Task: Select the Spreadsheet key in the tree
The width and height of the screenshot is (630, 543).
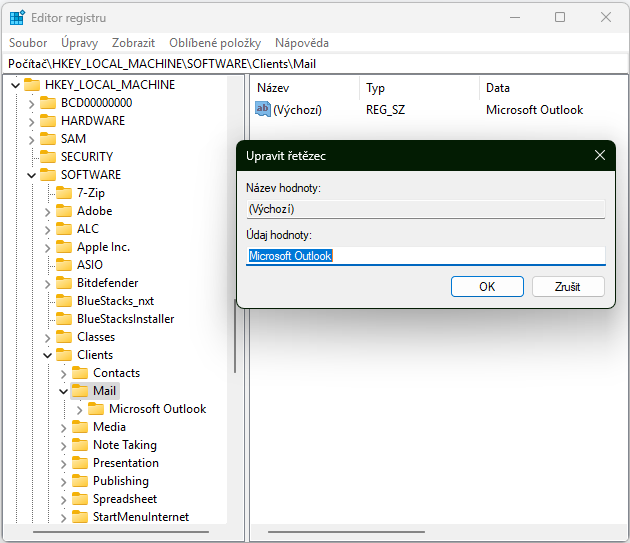Action: click(125, 499)
